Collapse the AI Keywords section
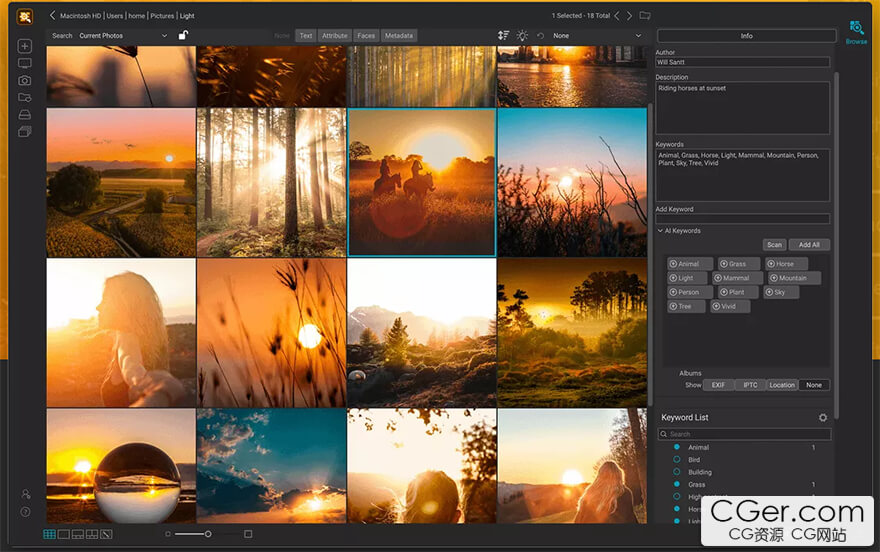 coord(660,231)
